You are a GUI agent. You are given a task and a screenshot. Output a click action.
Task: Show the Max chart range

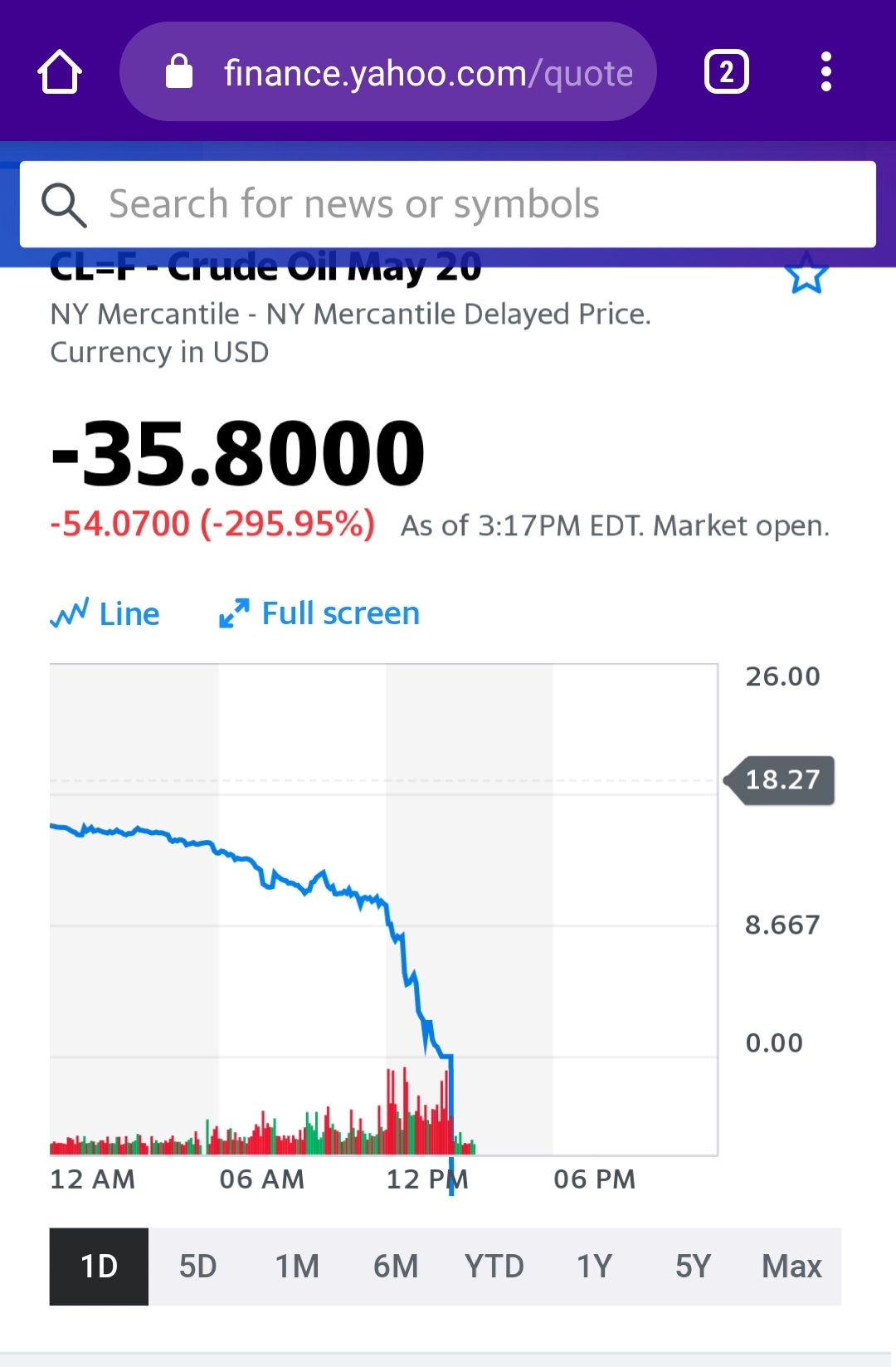tap(791, 1267)
